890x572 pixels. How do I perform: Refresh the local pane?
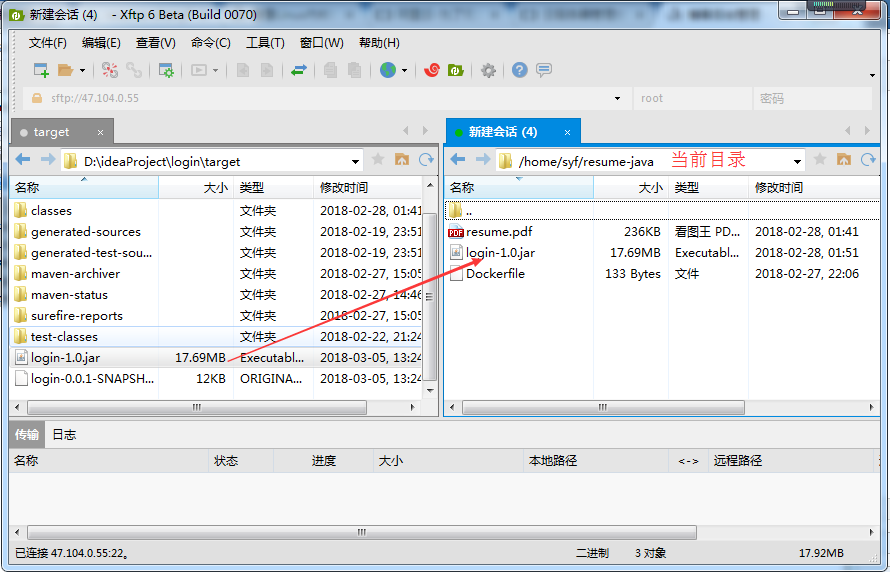point(426,160)
